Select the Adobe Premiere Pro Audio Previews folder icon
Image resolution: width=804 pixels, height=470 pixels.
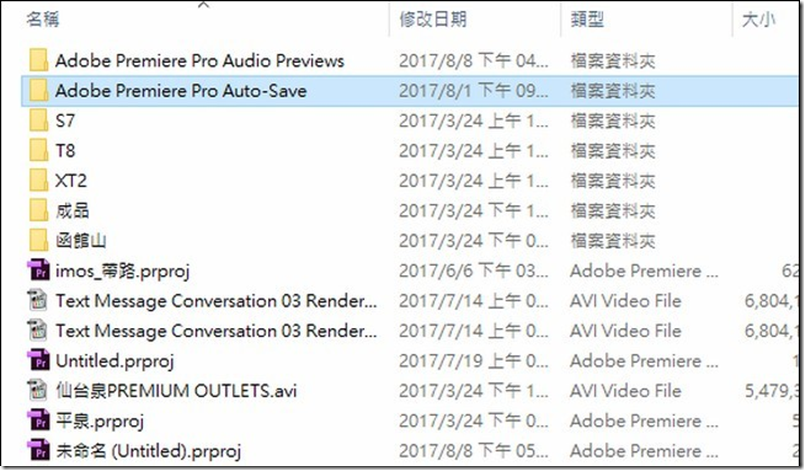[x=39, y=60]
